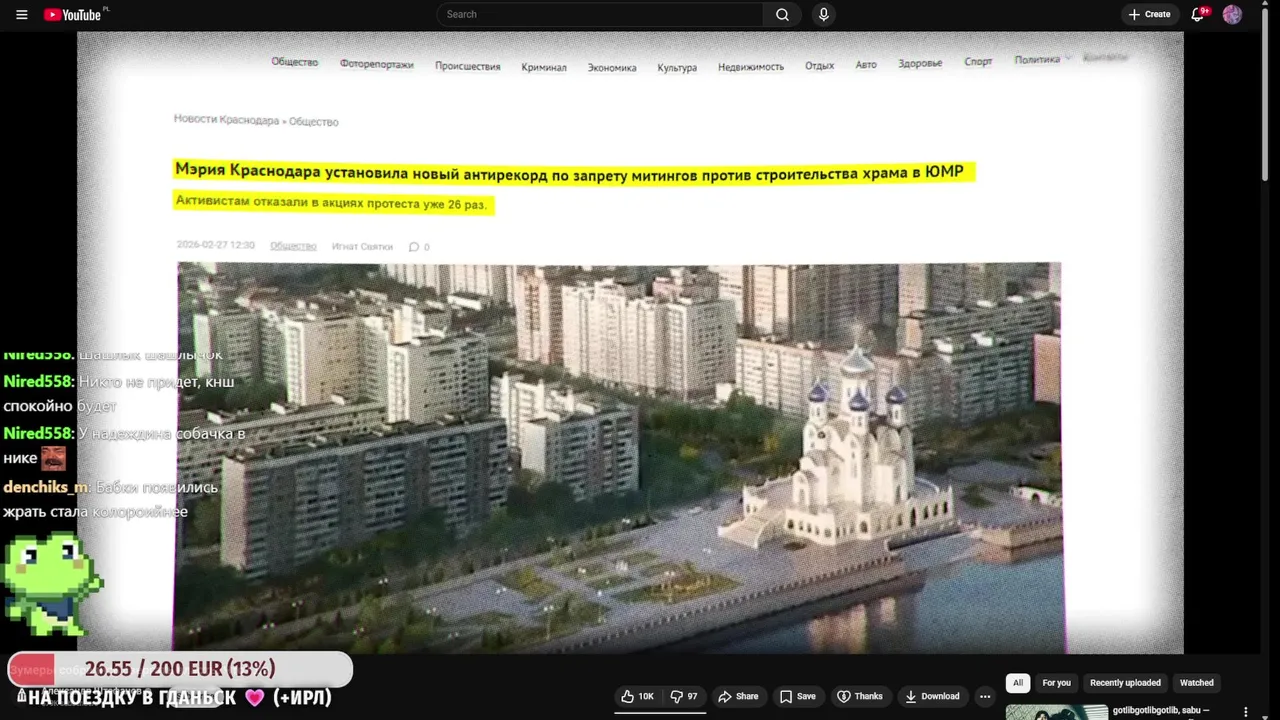1280x720 pixels.
Task: Click the subtitle about 26 отказов
Action: pos(331,203)
